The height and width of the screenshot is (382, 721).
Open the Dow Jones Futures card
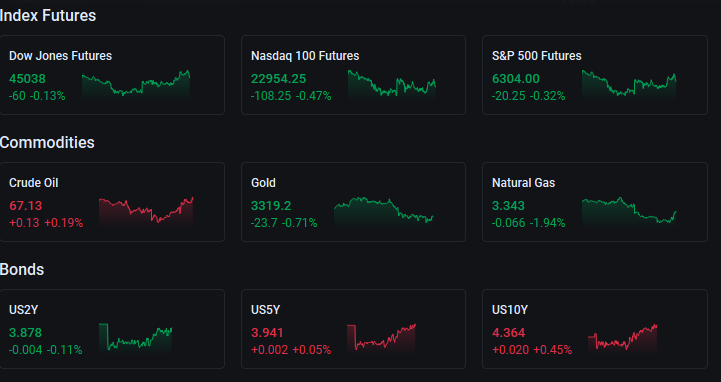click(x=112, y=75)
